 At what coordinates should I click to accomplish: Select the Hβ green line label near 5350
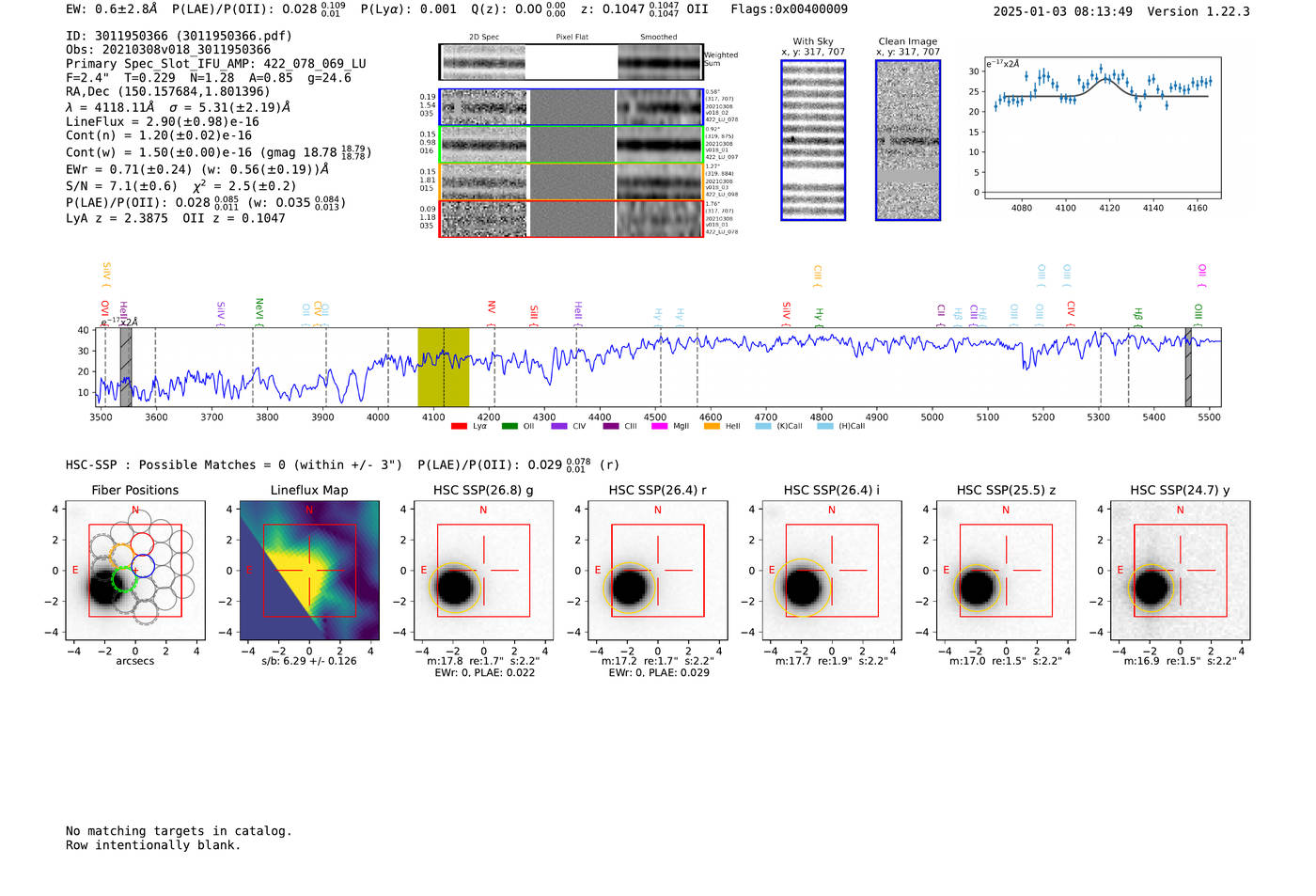point(1138,316)
